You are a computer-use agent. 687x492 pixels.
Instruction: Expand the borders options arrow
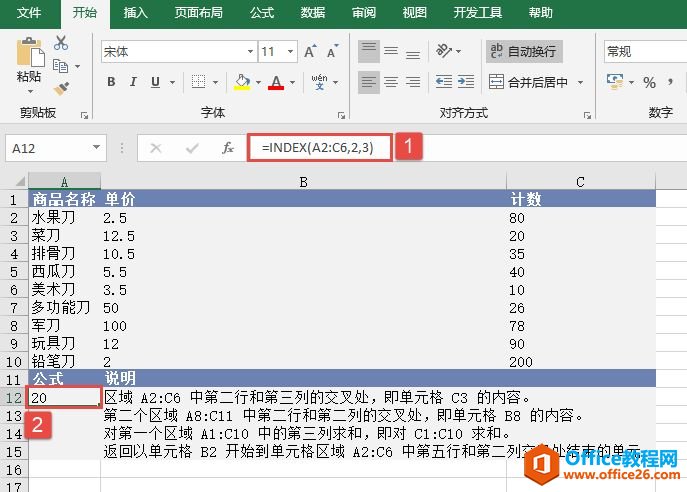coord(215,82)
